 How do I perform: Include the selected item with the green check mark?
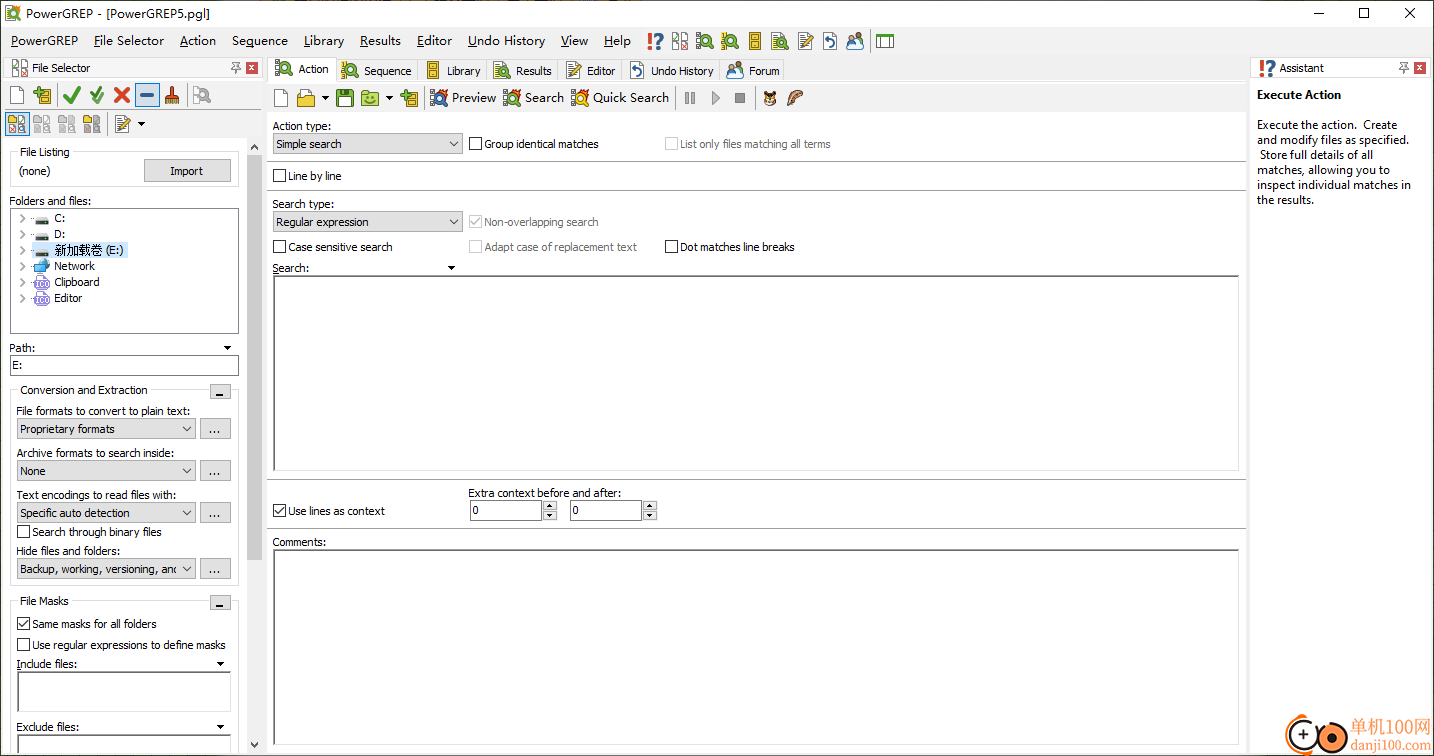click(71, 95)
